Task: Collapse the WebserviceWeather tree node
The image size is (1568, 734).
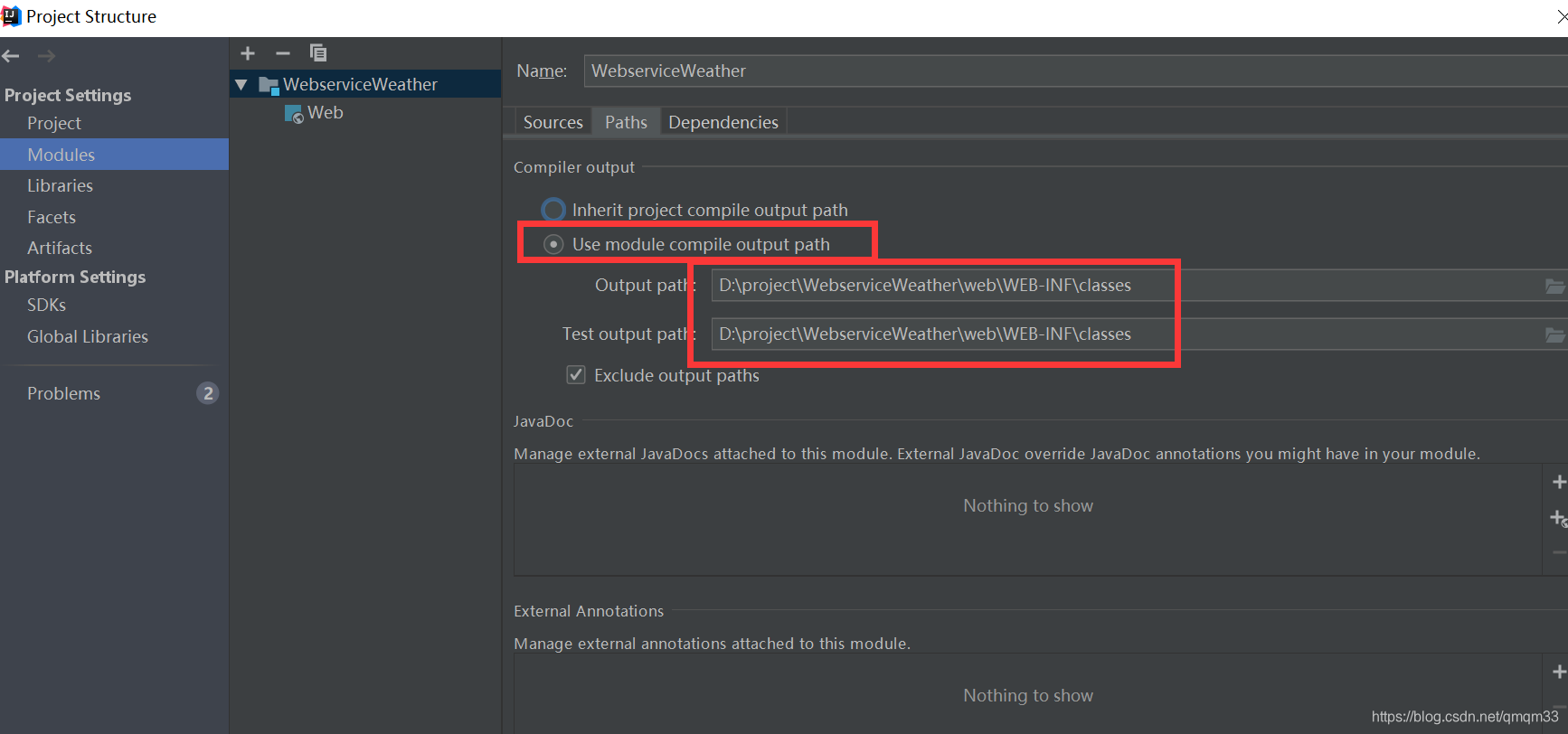Action: [241, 85]
